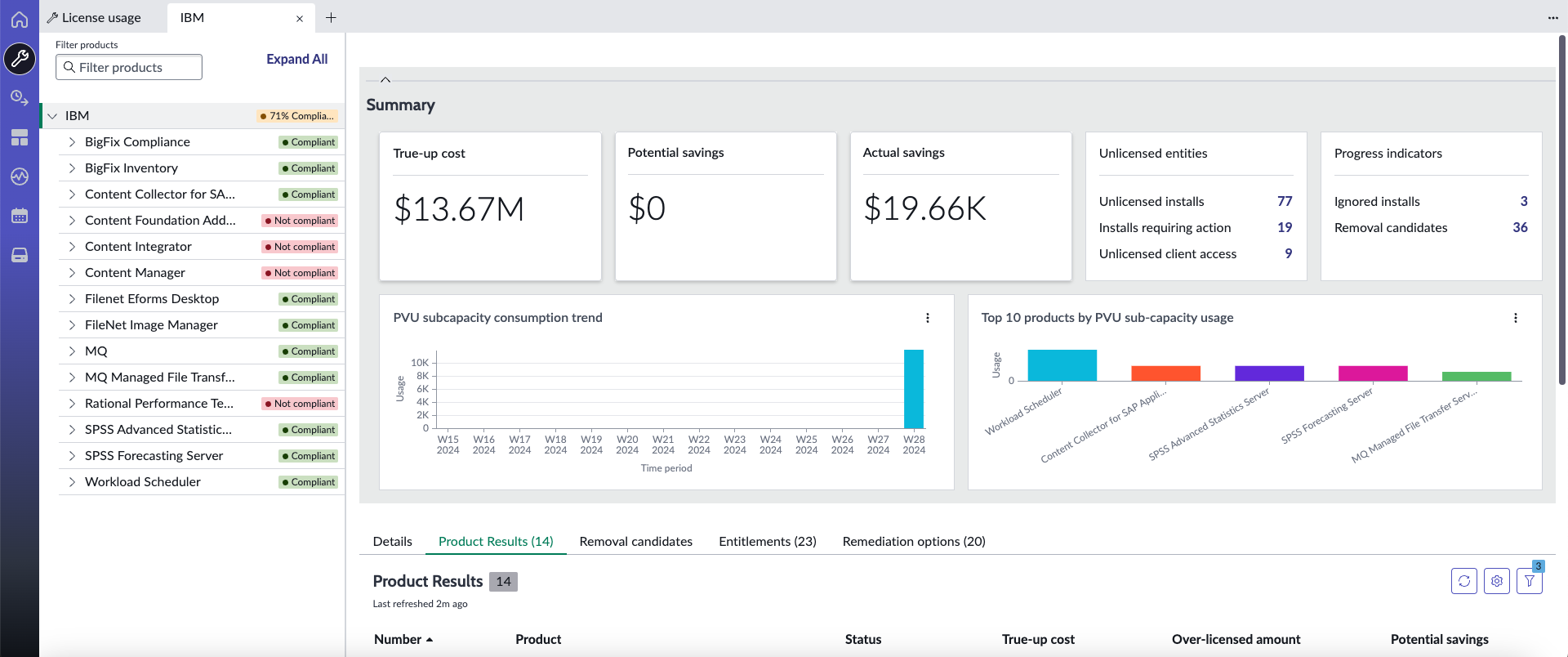Add a new tab with the plus icon

(331, 17)
